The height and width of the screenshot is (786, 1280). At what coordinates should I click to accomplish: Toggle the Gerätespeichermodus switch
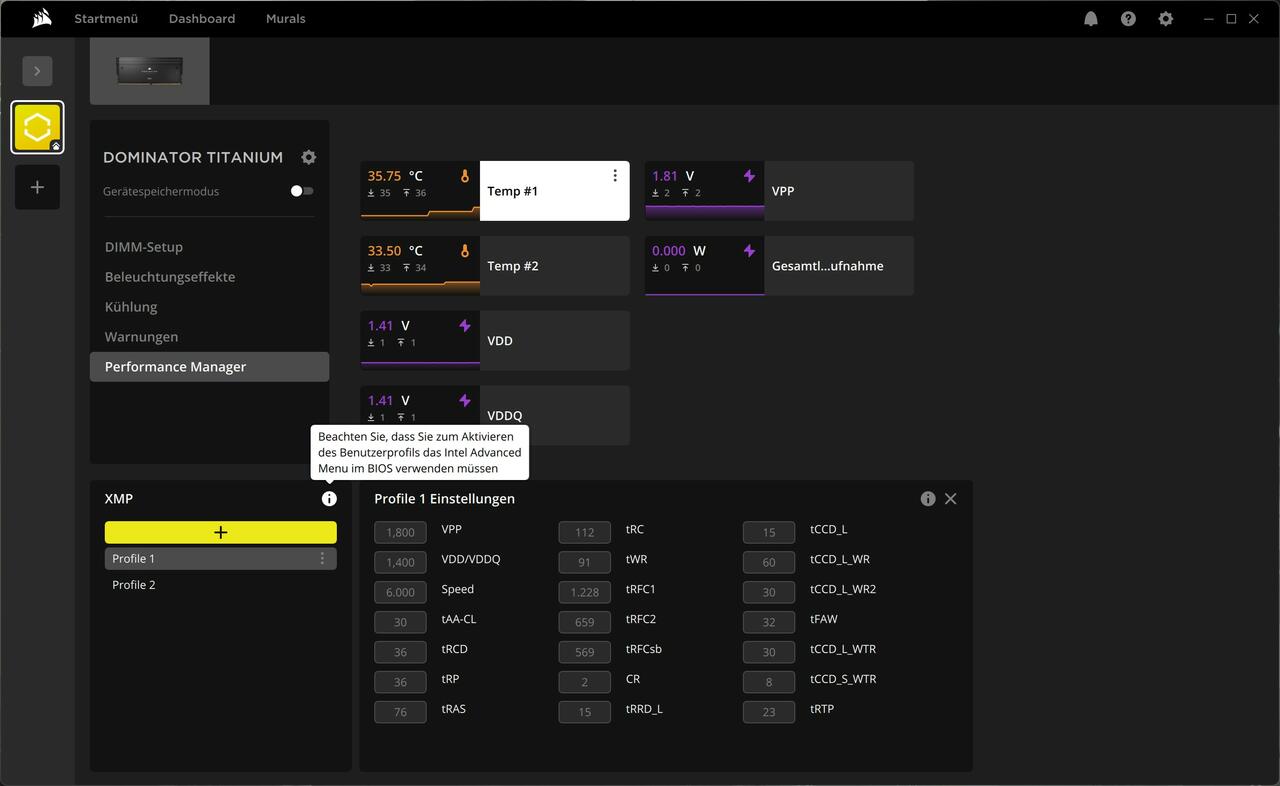point(301,191)
